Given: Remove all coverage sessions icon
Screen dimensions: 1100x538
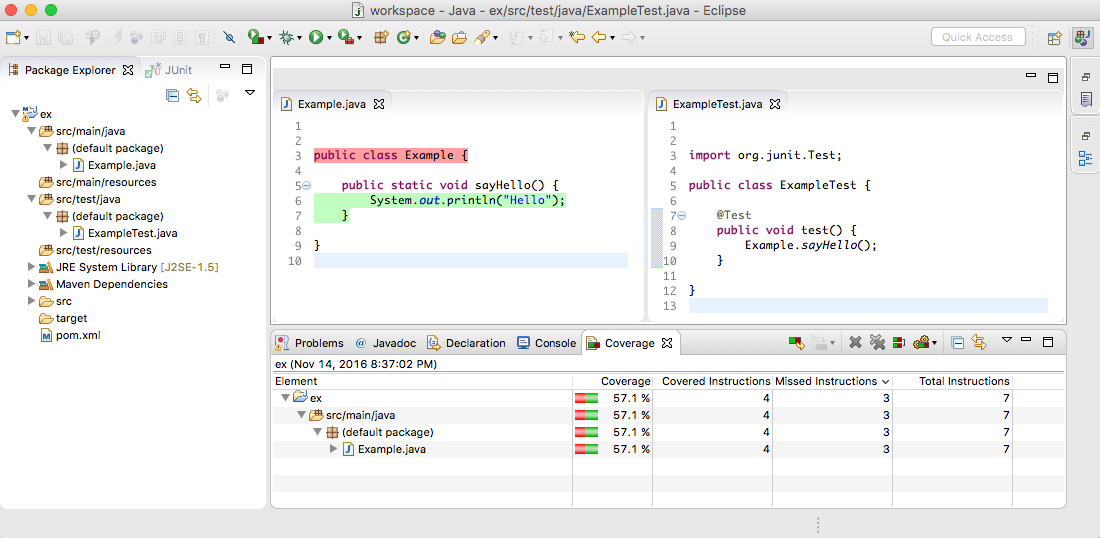Looking at the screenshot, I should (877, 343).
